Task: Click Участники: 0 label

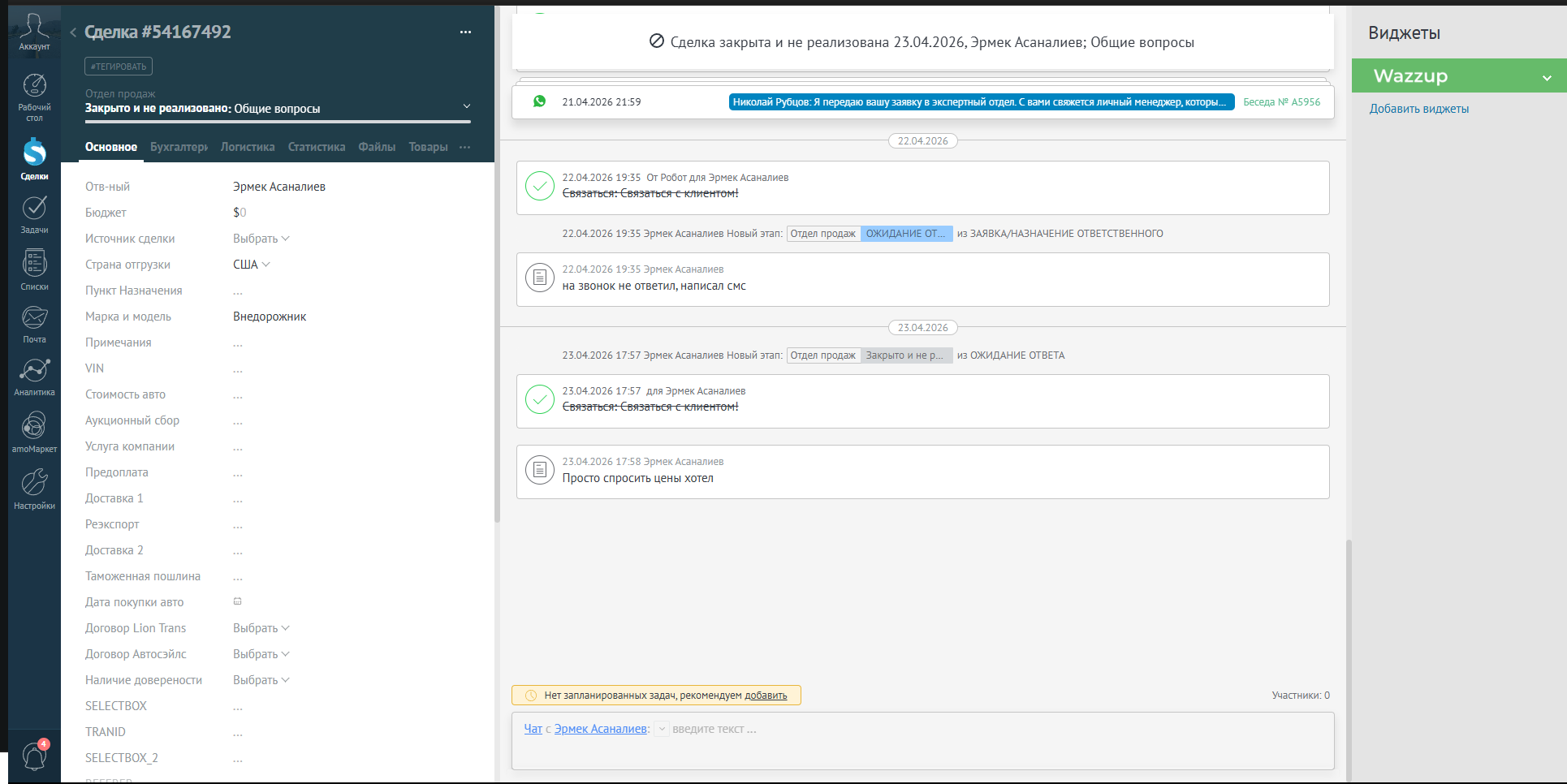Action: click(x=1301, y=696)
